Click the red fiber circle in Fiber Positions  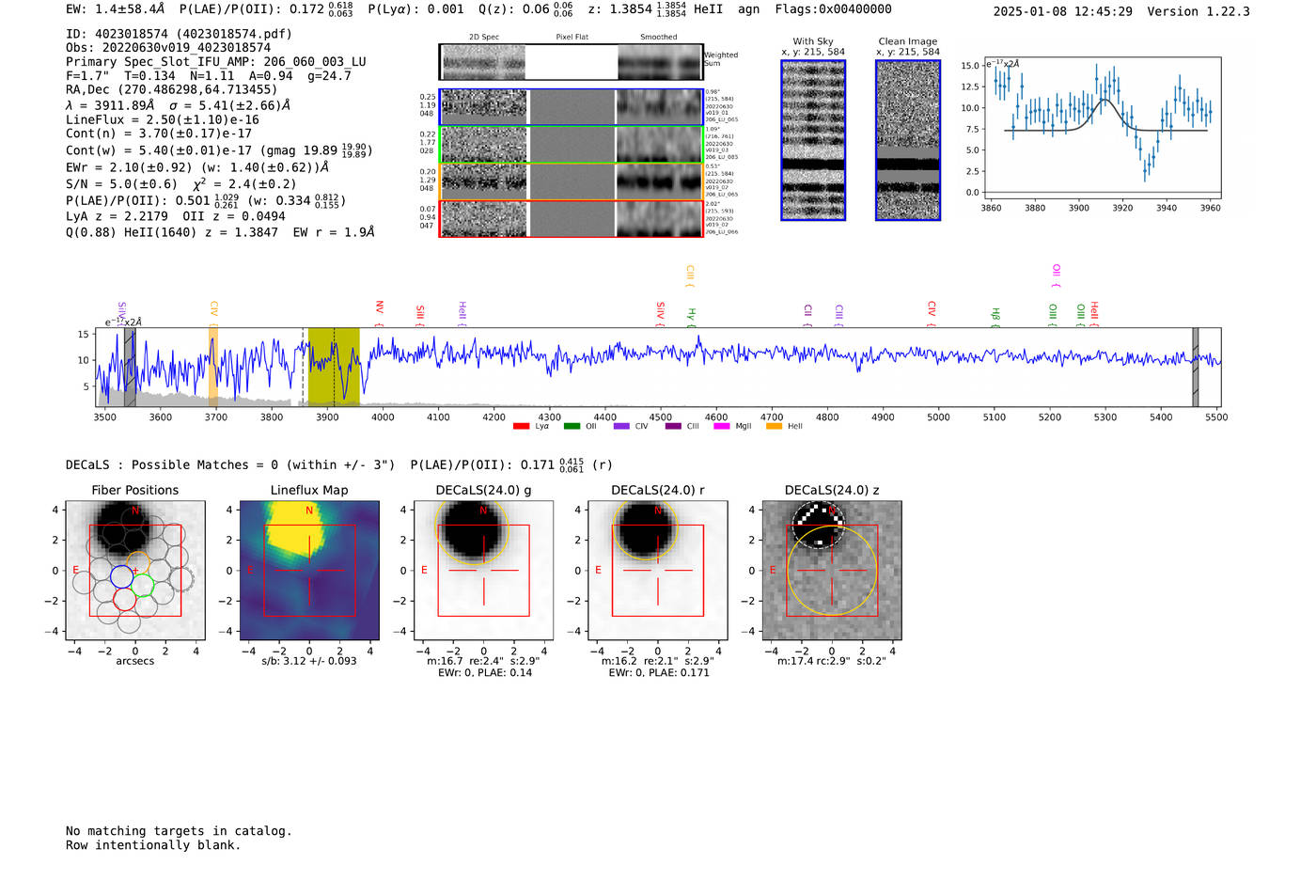pos(124,599)
